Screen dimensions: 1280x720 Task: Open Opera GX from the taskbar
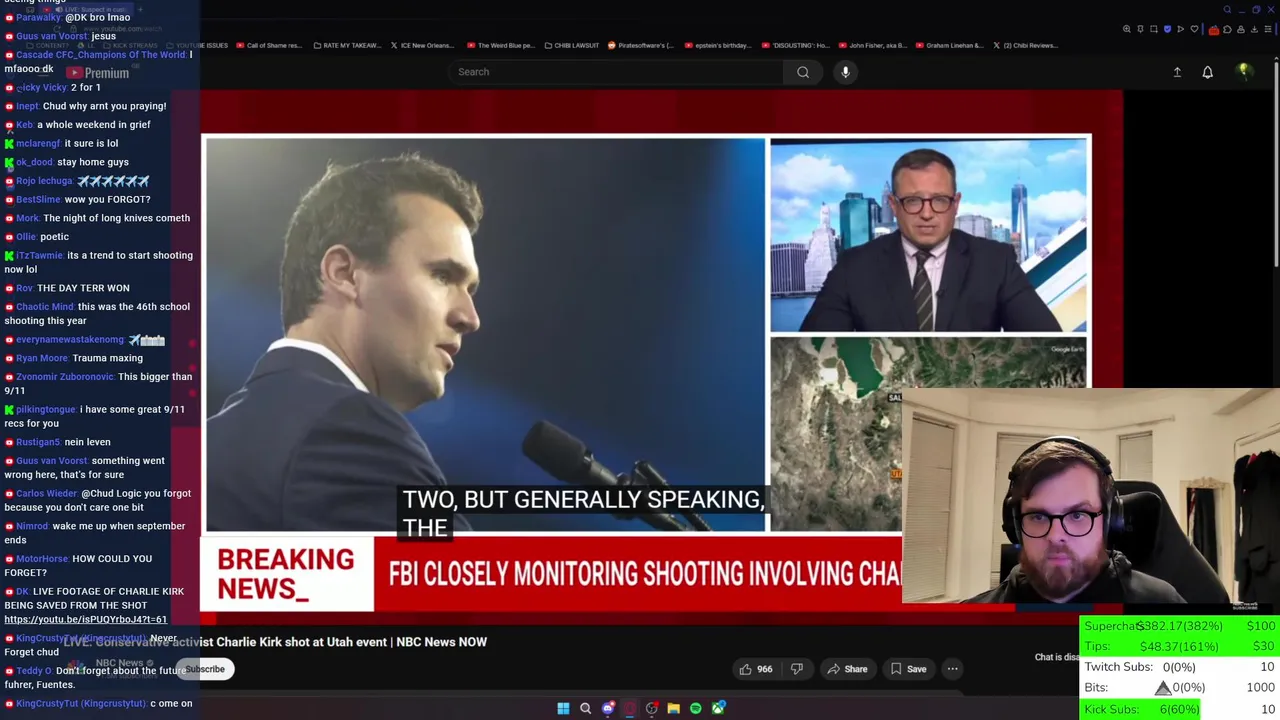click(630, 708)
